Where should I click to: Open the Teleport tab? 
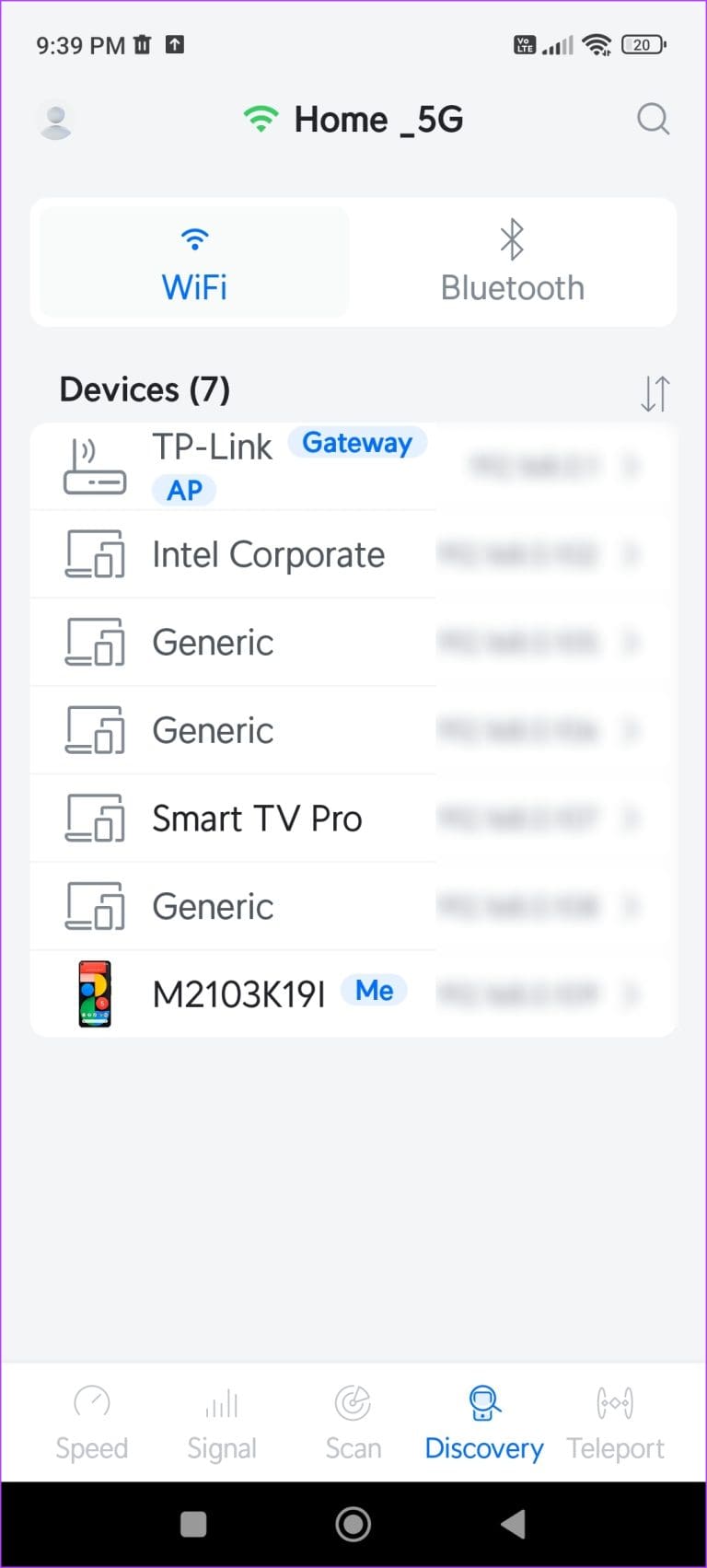tap(614, 1423)
